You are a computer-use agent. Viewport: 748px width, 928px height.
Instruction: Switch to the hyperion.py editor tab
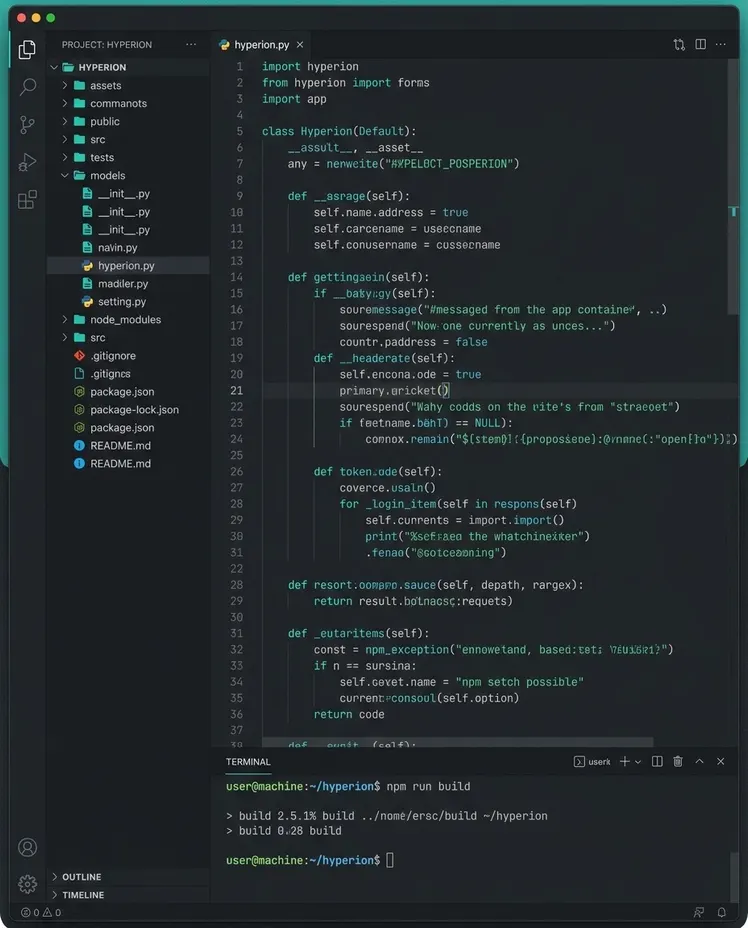coord(261,45)
